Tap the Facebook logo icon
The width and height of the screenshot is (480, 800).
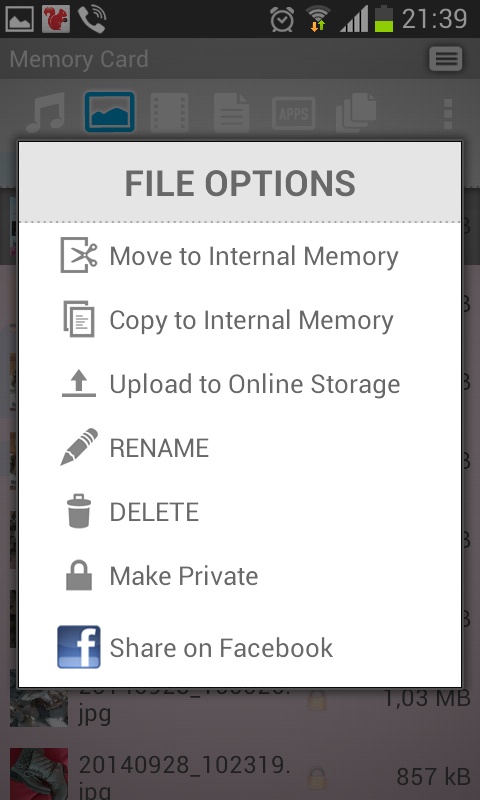pyautogui.click(x=79, y=647)
